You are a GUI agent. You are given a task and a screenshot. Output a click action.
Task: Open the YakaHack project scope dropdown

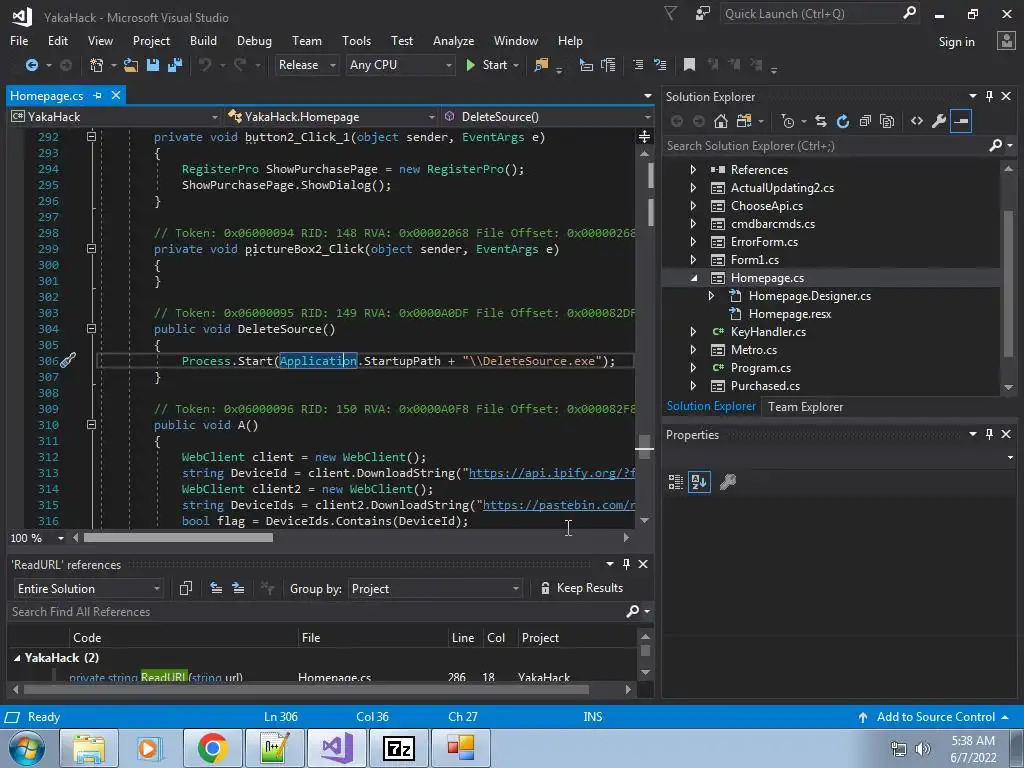[x=114, y=117]
